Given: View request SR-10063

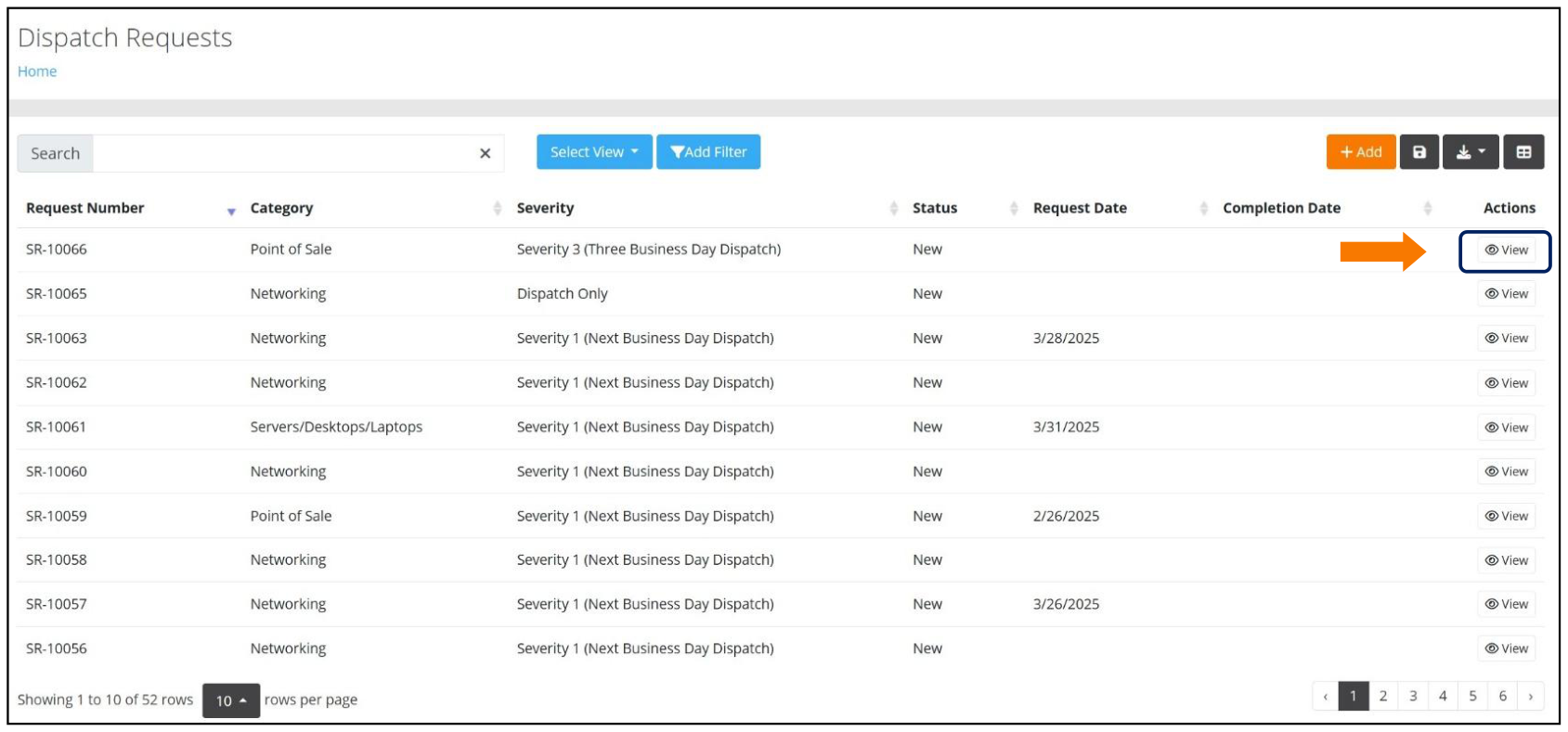Looking at the screenshot, I should click(x=1506, y=339).
